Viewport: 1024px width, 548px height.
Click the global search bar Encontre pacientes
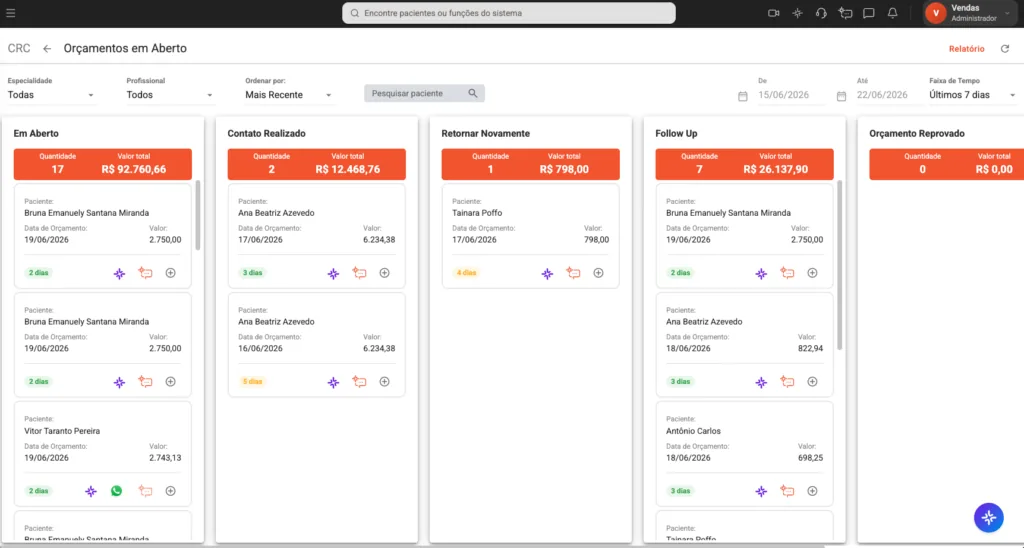tap(509, 13)
